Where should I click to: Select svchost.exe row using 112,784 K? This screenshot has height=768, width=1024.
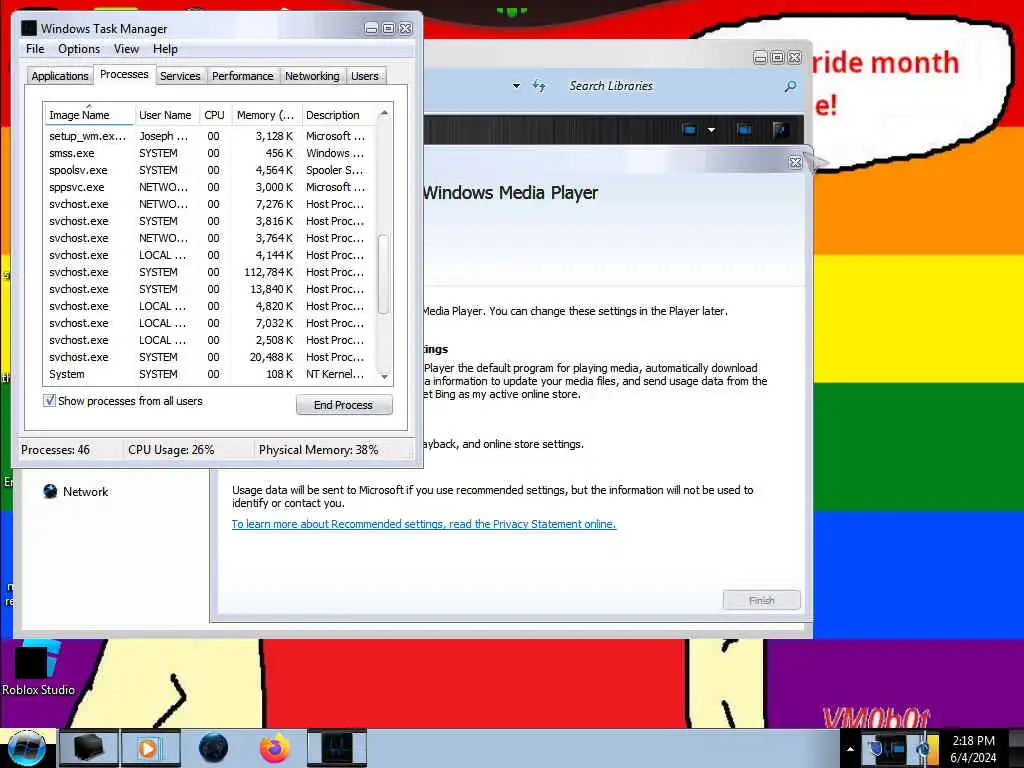tap(210, 272)
